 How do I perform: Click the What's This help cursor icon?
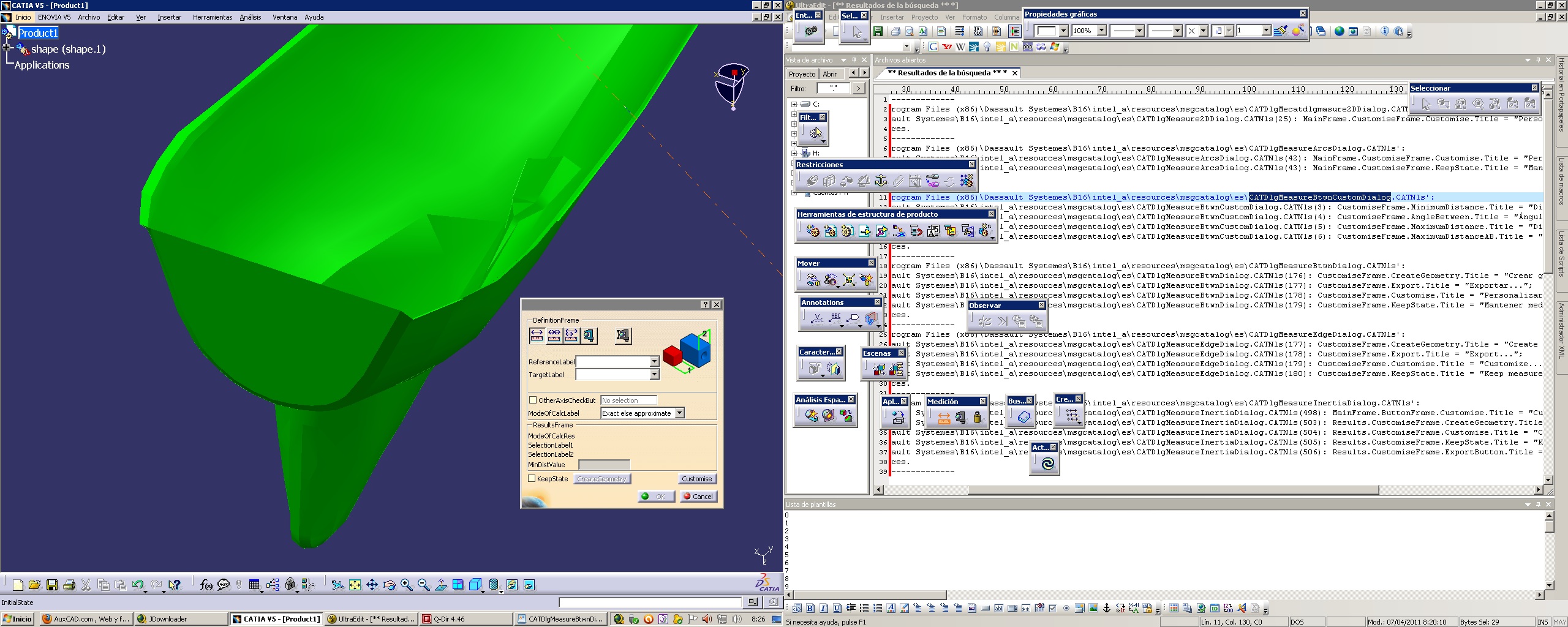click(175, 585)
